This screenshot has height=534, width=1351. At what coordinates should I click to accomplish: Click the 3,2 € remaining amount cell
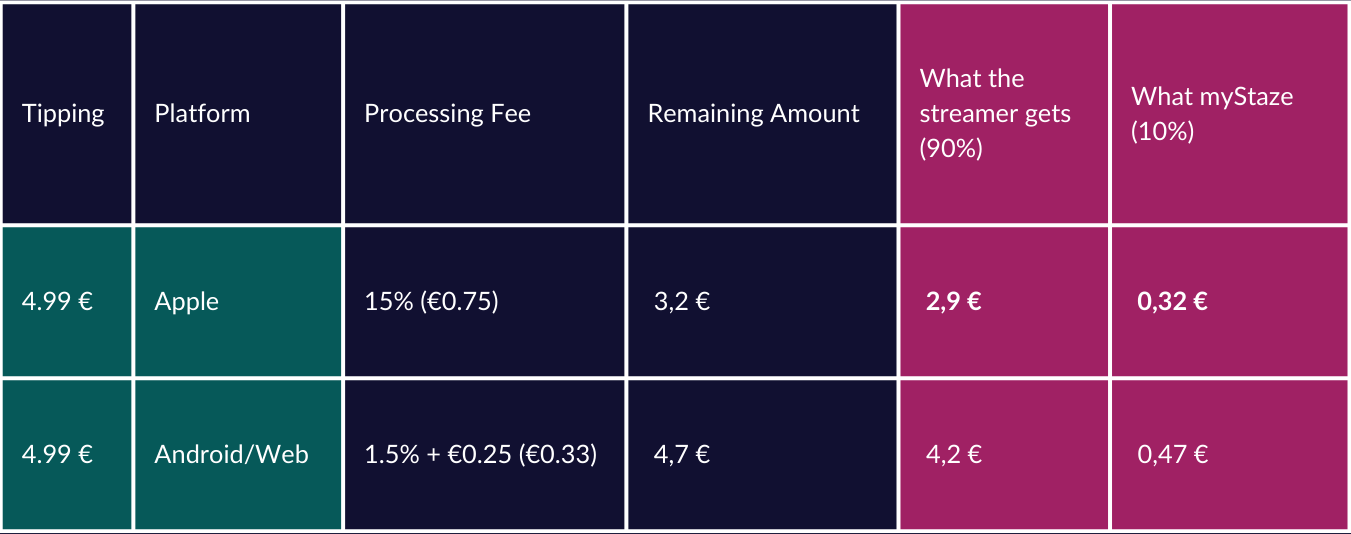coord(682,302)
